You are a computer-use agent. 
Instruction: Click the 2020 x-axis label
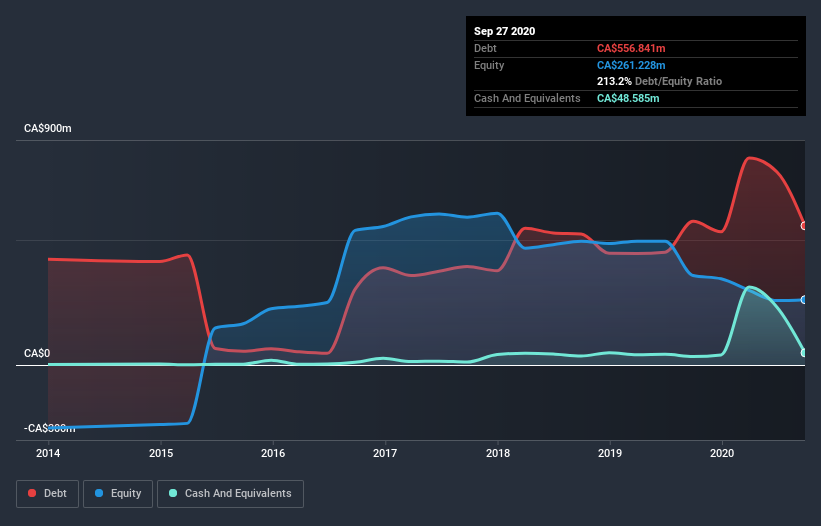coord(722,453)
